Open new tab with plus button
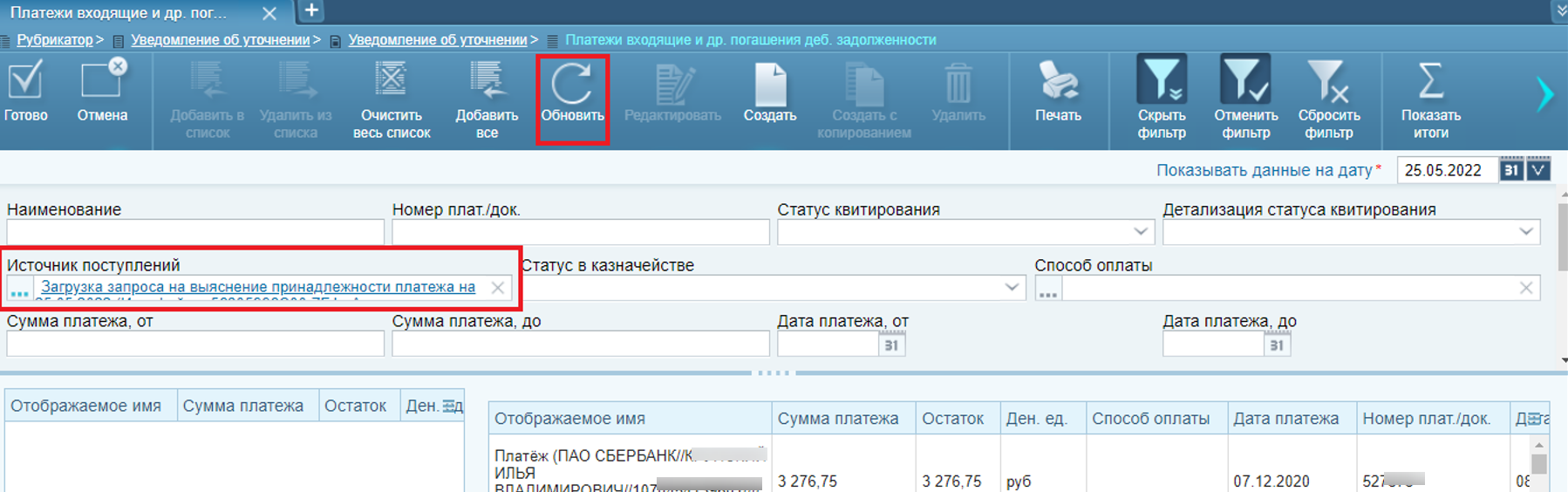Screen dimensions: 1568x492 tap(311, 11)
